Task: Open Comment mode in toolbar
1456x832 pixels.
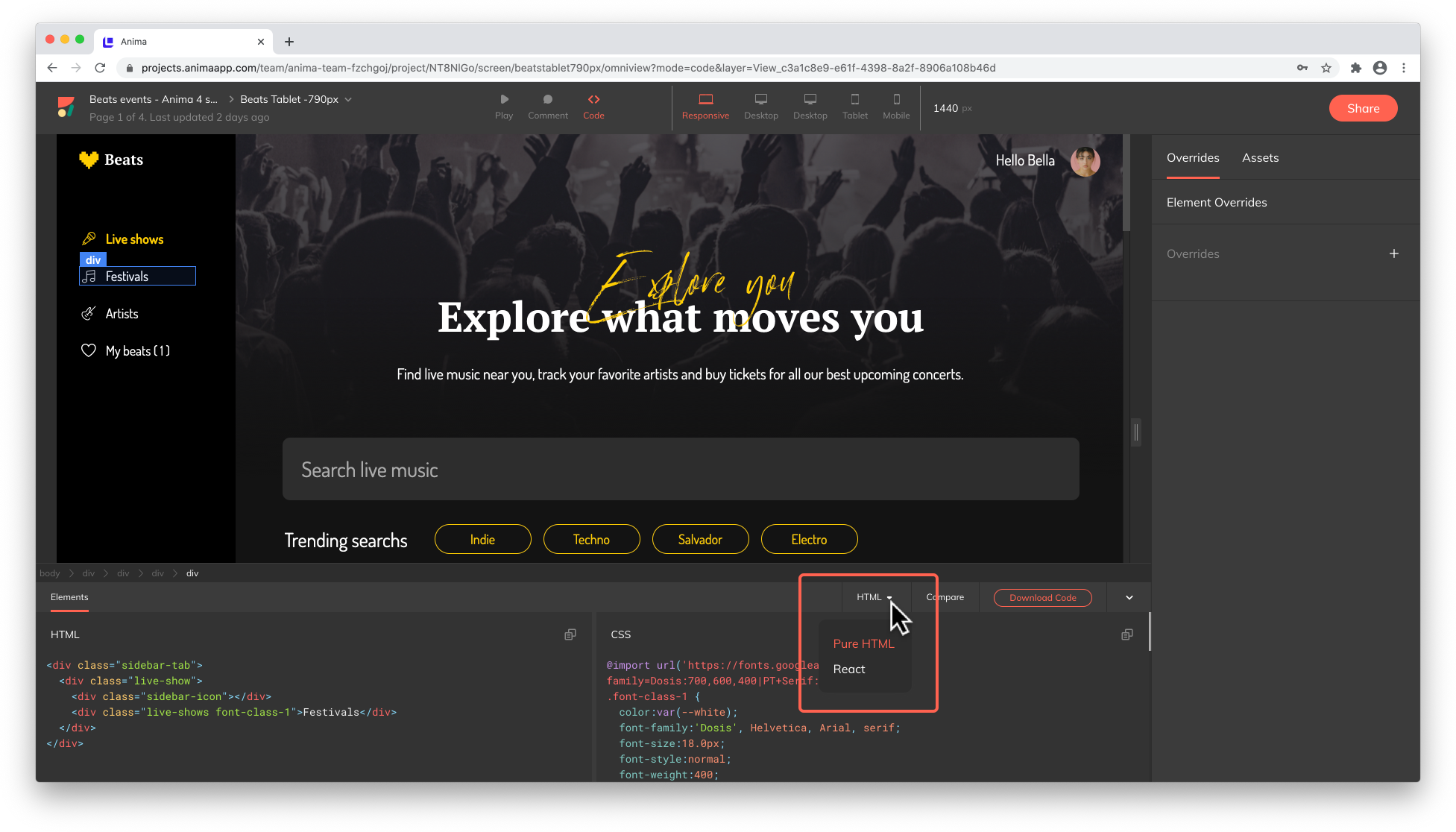Action: point(547,100)
